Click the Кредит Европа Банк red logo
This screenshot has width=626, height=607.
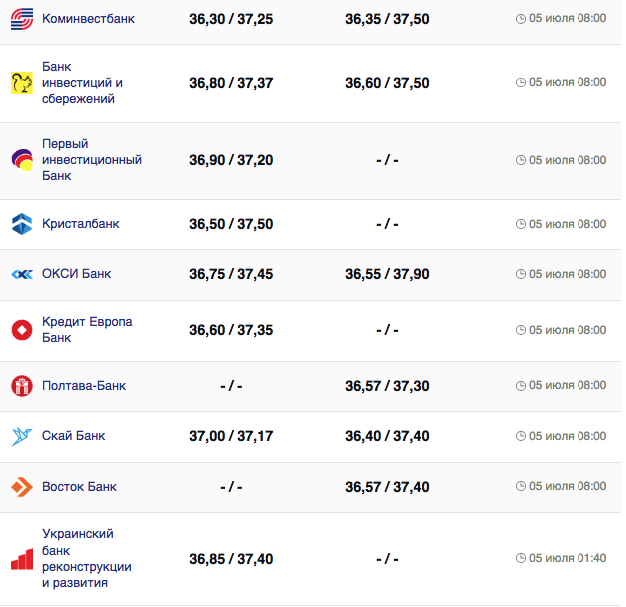[22, 330]
